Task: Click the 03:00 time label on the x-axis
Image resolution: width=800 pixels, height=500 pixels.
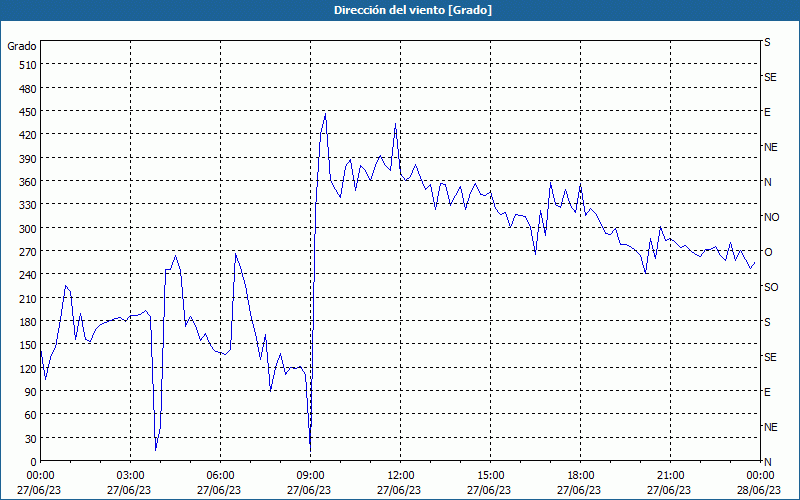Action: click(x=131, y=476)
